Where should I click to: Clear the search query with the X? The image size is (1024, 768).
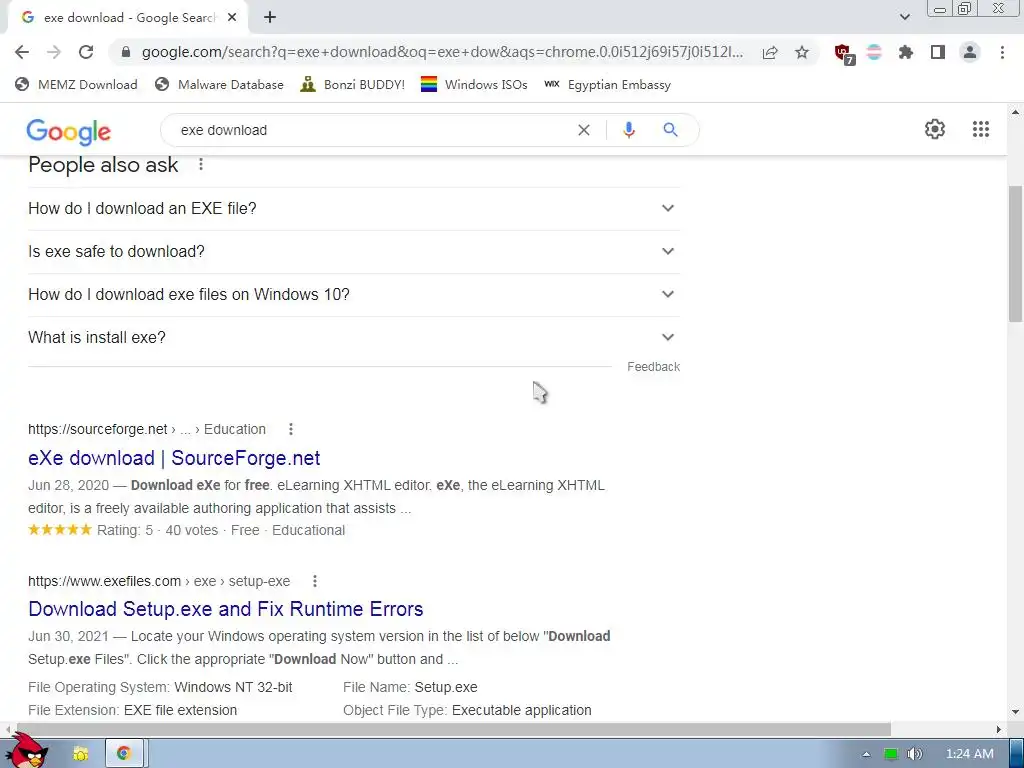(x=584, y=130)
